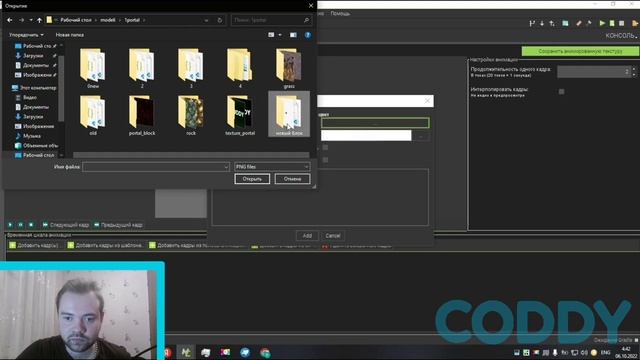Click the 'Cancel' button in the dialog

tap(333, 236)
